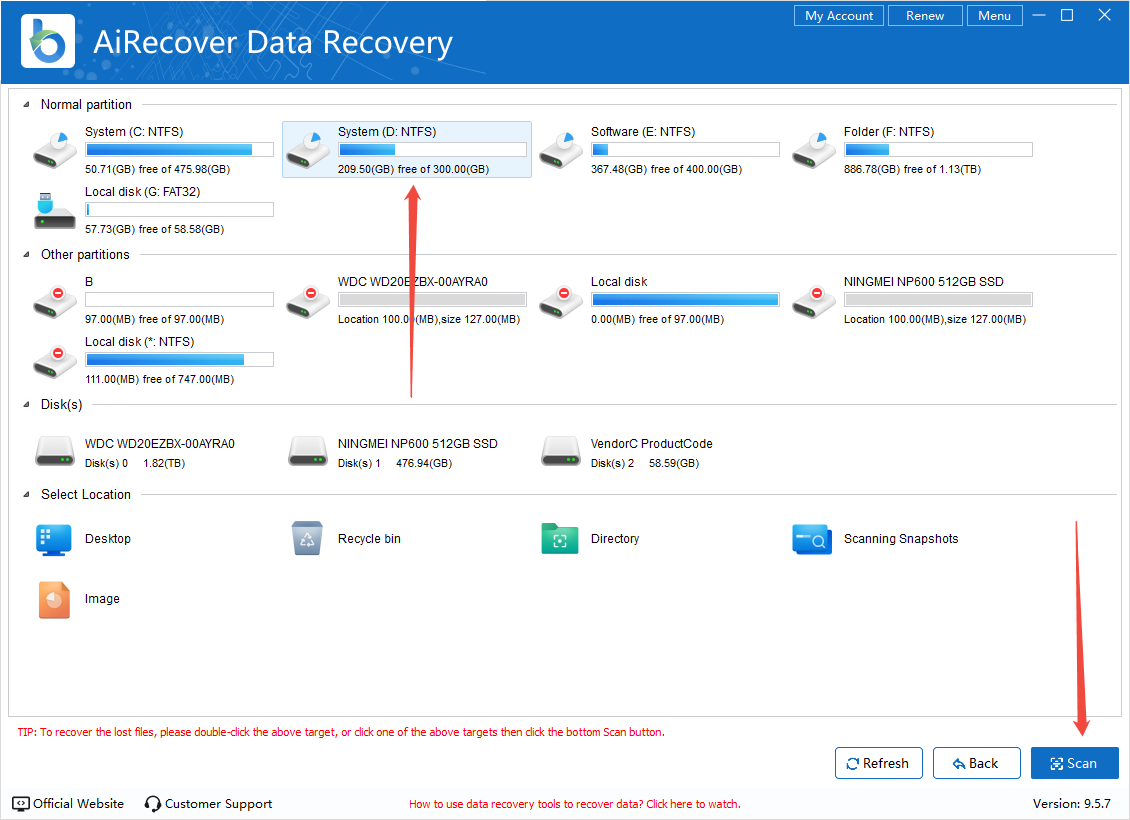Screen dimensions: 1130x820
Task: Pick the VendorC ProductCode disk icon
Action: pos(560,452)
